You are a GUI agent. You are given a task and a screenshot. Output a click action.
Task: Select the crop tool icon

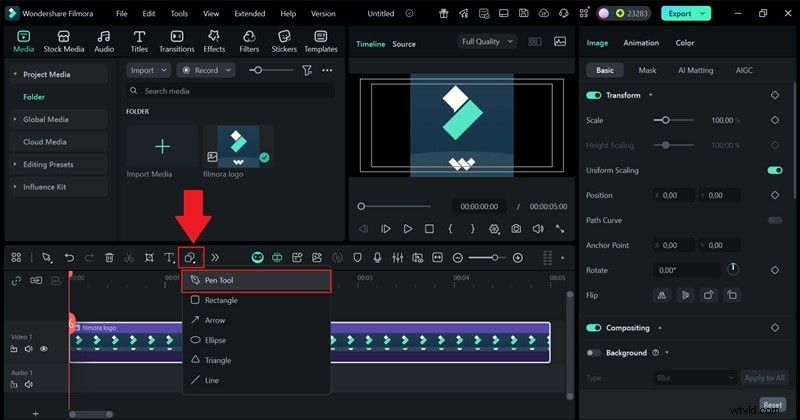(149, 258)
